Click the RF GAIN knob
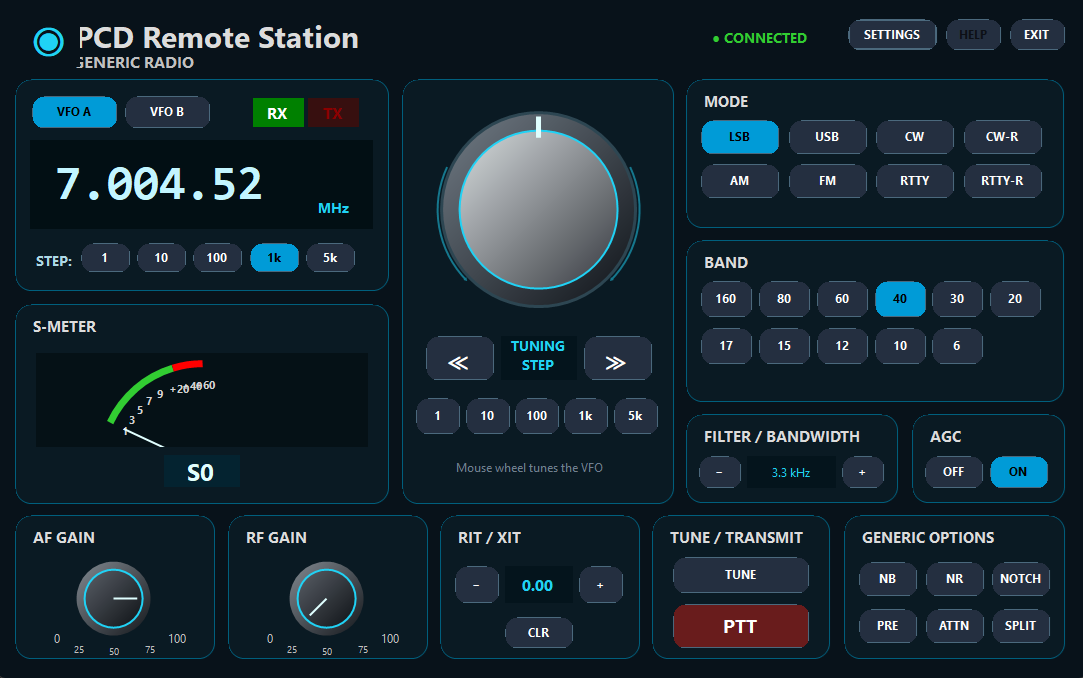This screenshot has height=678, width=1083. click(x=326, y=599)
